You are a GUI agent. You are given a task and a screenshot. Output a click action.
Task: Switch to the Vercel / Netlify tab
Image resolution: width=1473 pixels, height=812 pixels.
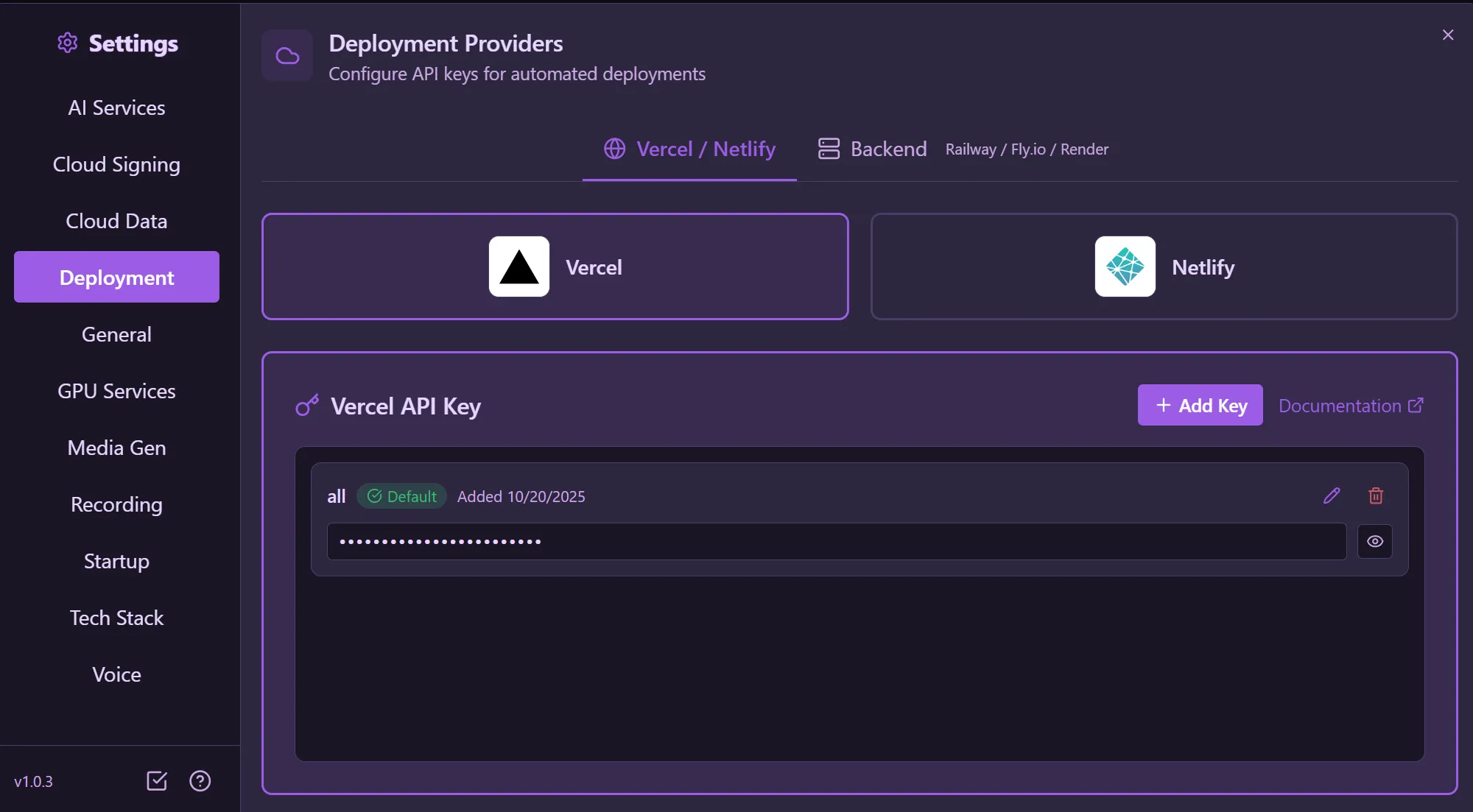coord(689,149)
